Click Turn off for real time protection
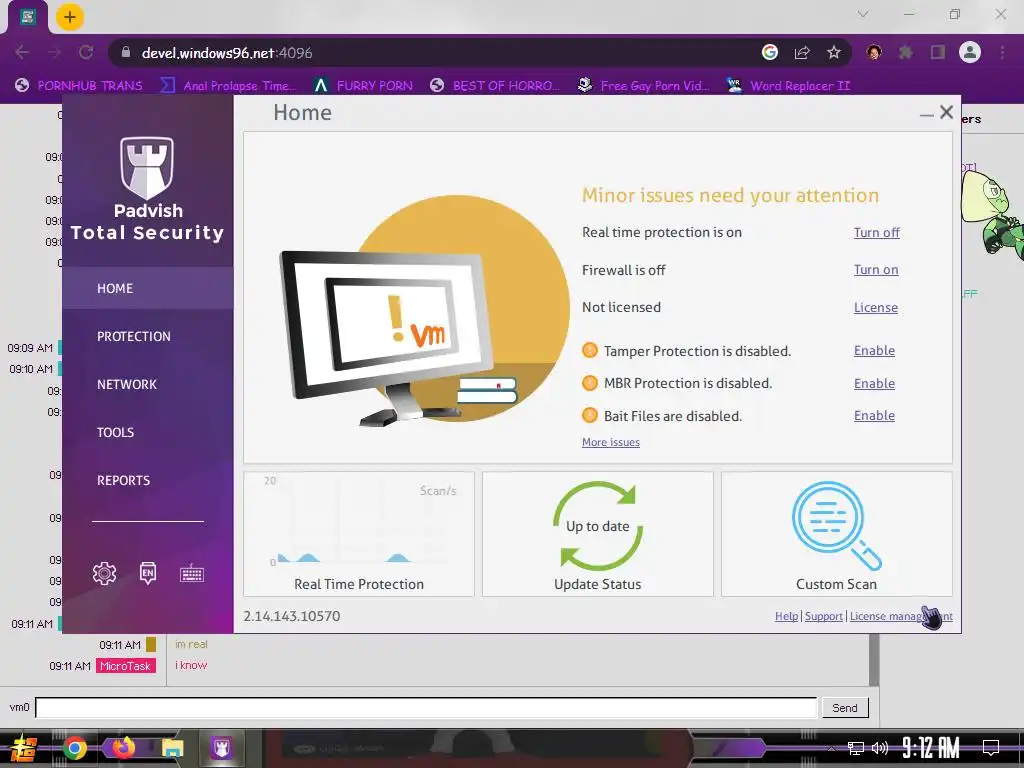This screenshot has width=1024, height=768. 876,232
